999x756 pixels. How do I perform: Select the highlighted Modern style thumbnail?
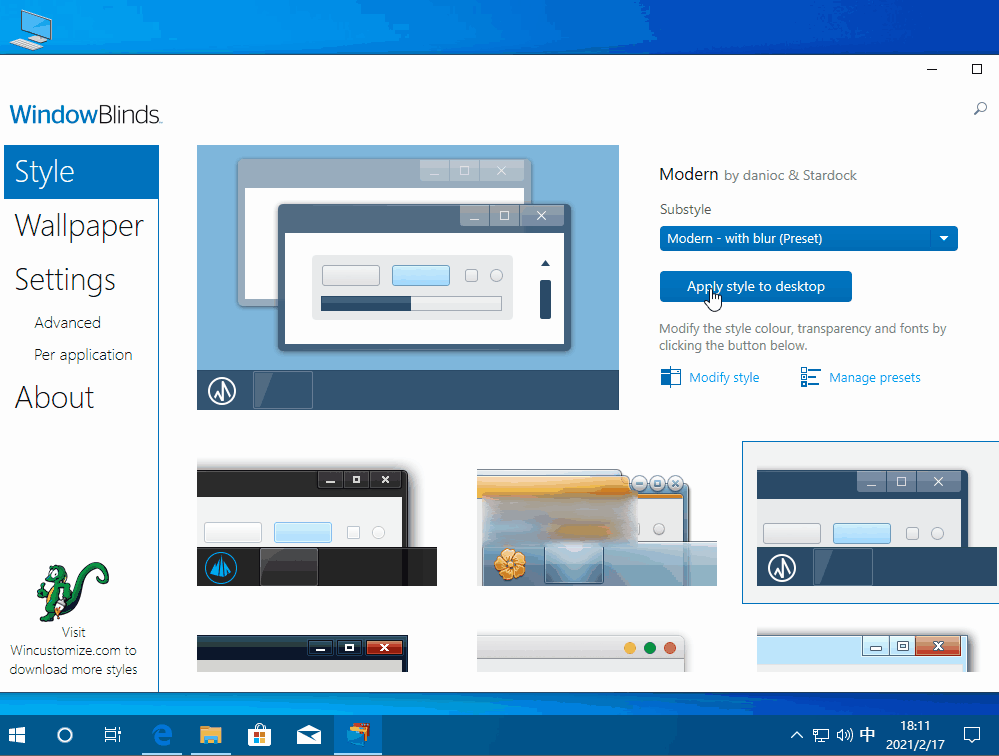[870, 522]
